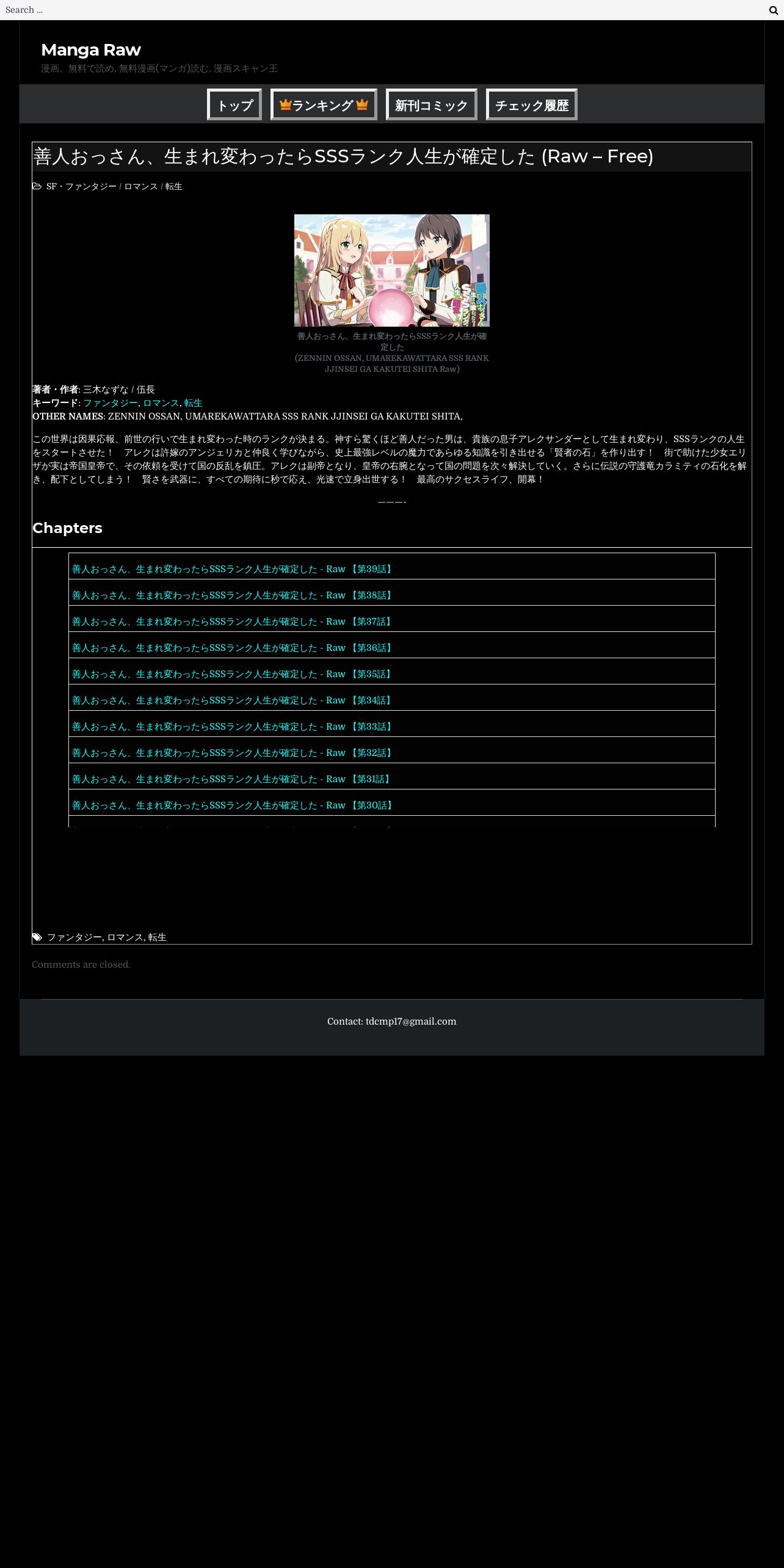
Task: Open the SF・ファンタジー category link
Action: [x=81, y=186]
